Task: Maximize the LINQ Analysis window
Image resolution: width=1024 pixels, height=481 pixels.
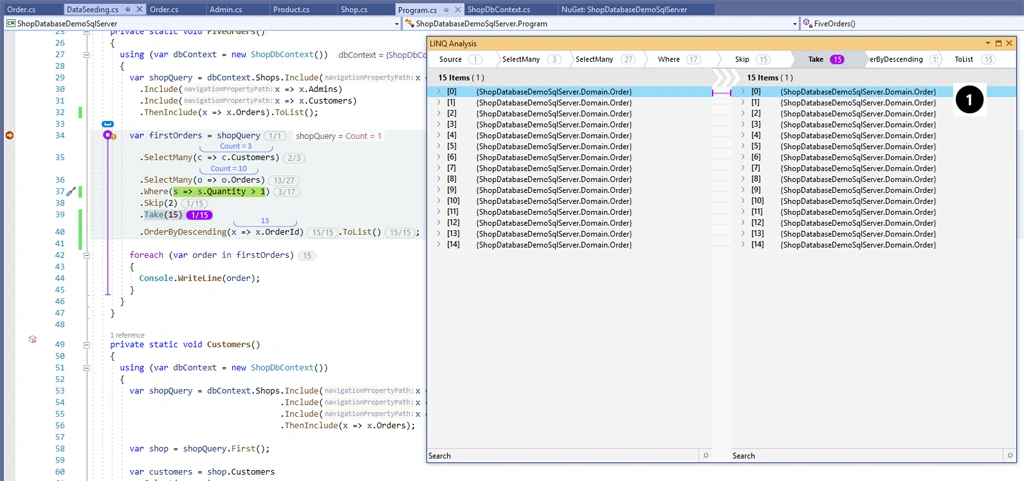Action: pos(999,43)
